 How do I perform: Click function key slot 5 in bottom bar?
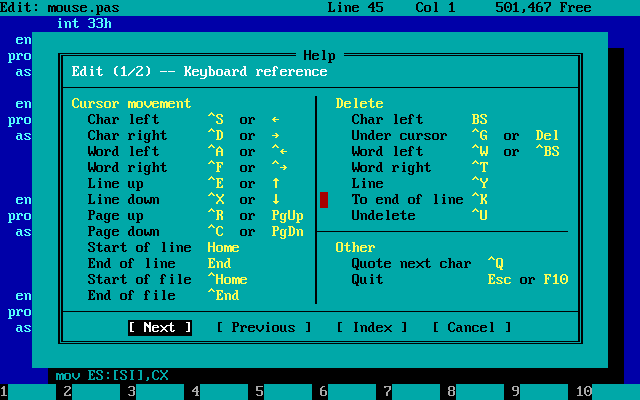284,392
